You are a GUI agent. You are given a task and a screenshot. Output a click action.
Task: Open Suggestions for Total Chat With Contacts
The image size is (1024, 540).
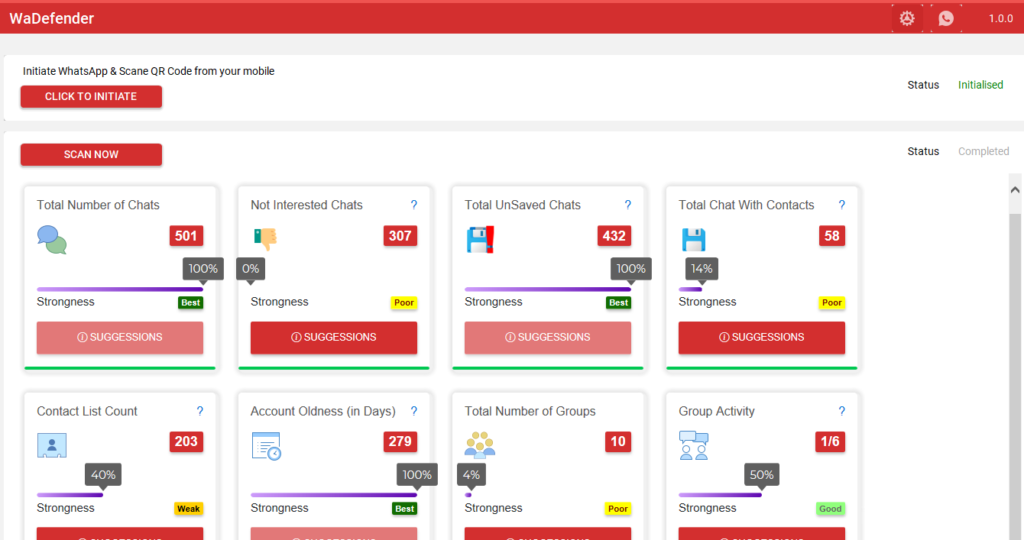click(x=761, y=338)
